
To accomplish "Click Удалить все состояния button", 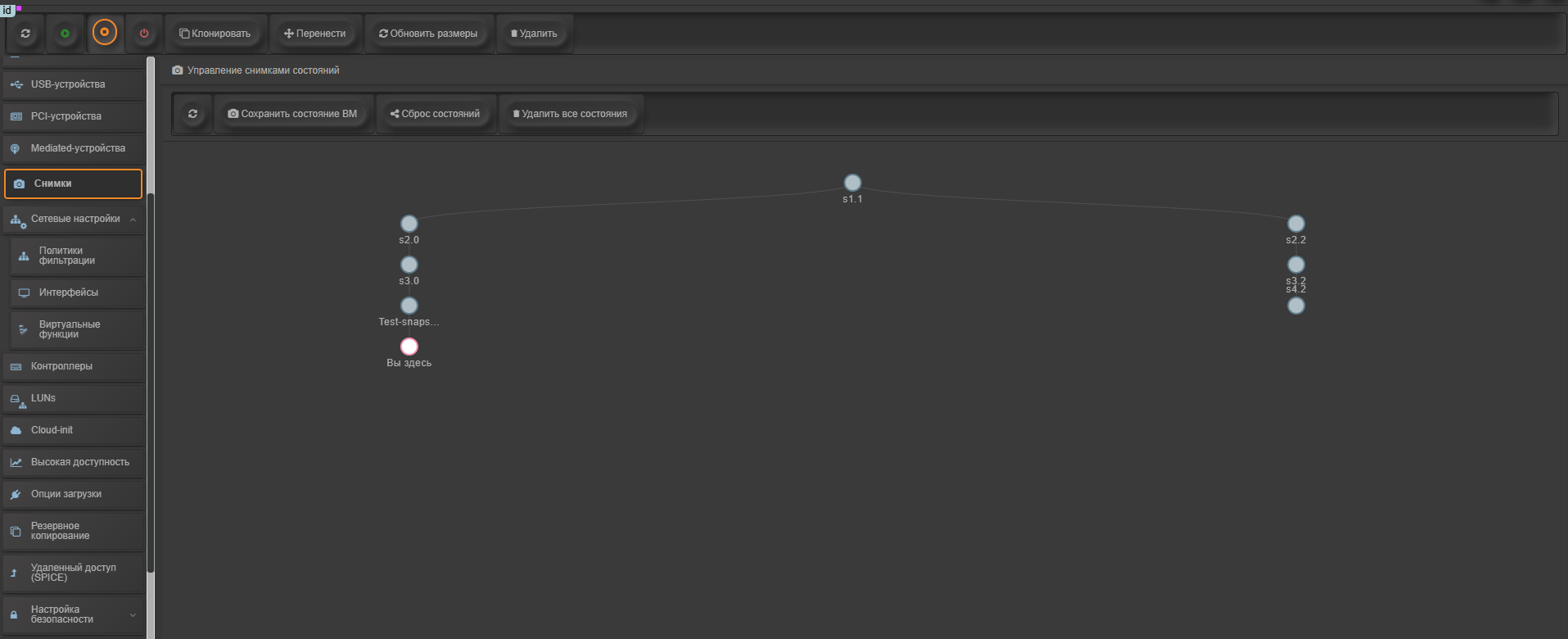I will (x=570, y=114).
